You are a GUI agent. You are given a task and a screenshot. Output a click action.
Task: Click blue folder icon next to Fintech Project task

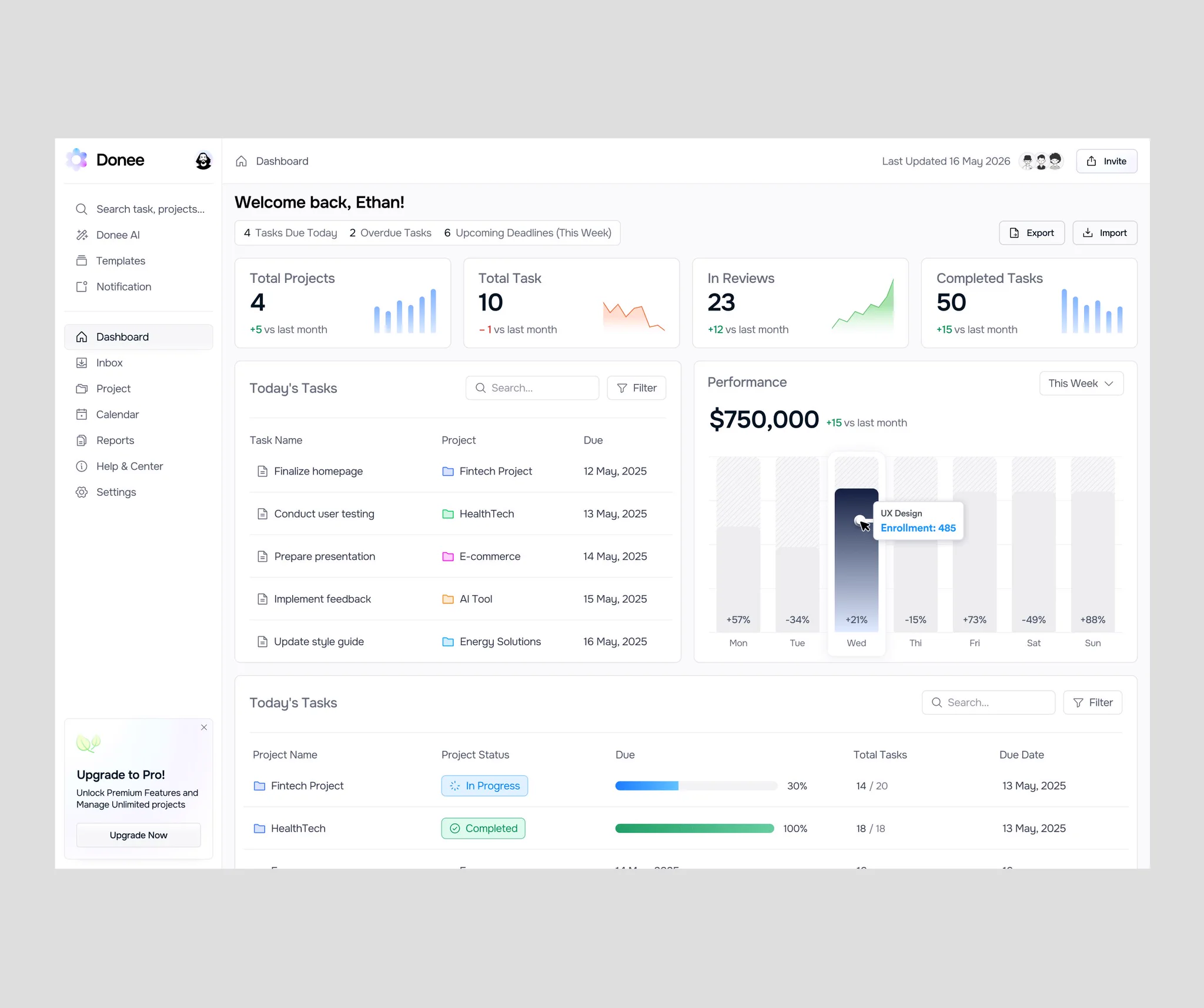click(448, 471)
